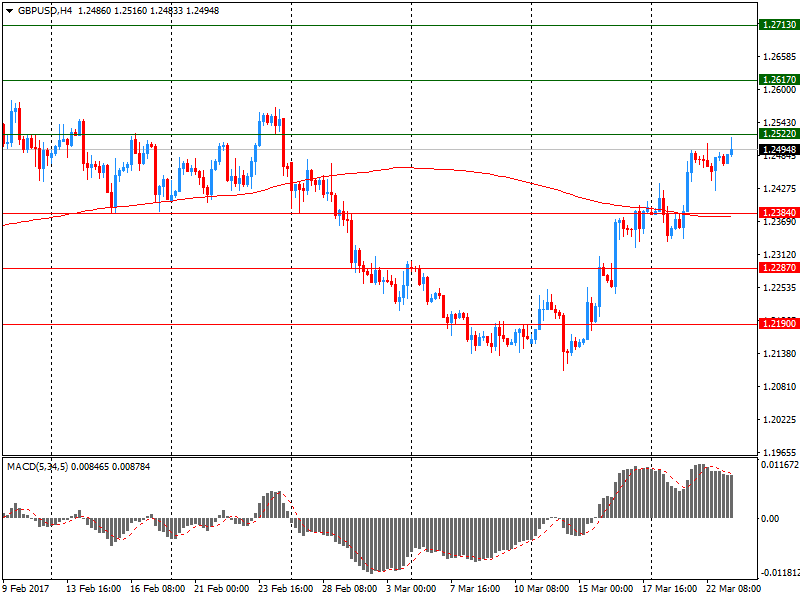This screenshot has width=800, height=600.
Task: Click the 1.19655 price scale value
Action: point(780,453)
